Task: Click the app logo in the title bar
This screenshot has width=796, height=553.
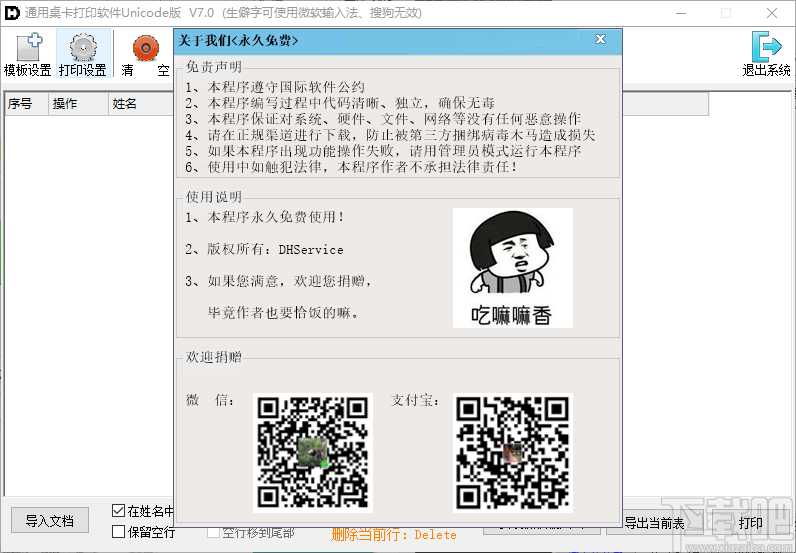Action: coord(12,13)
